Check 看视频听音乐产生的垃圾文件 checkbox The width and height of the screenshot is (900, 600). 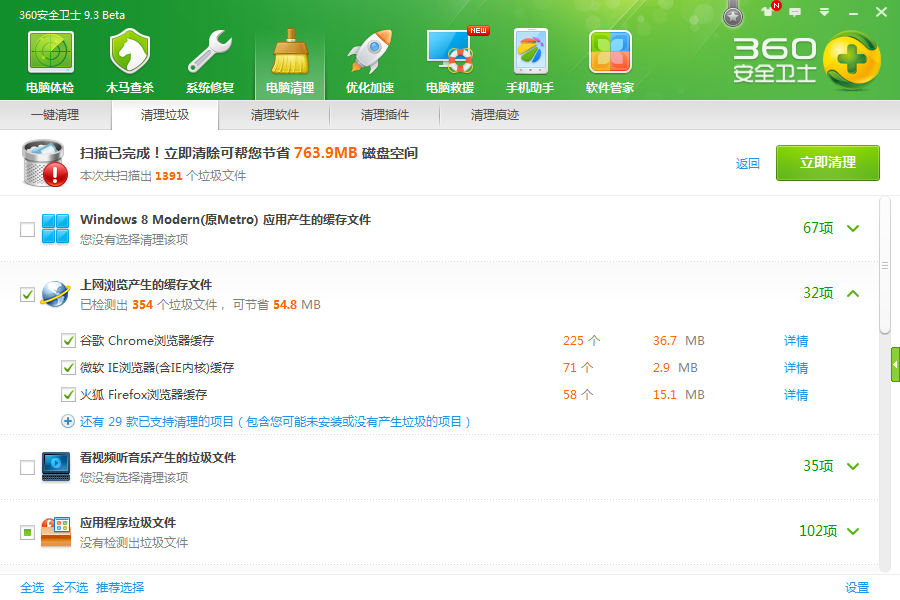coord(27,467)
